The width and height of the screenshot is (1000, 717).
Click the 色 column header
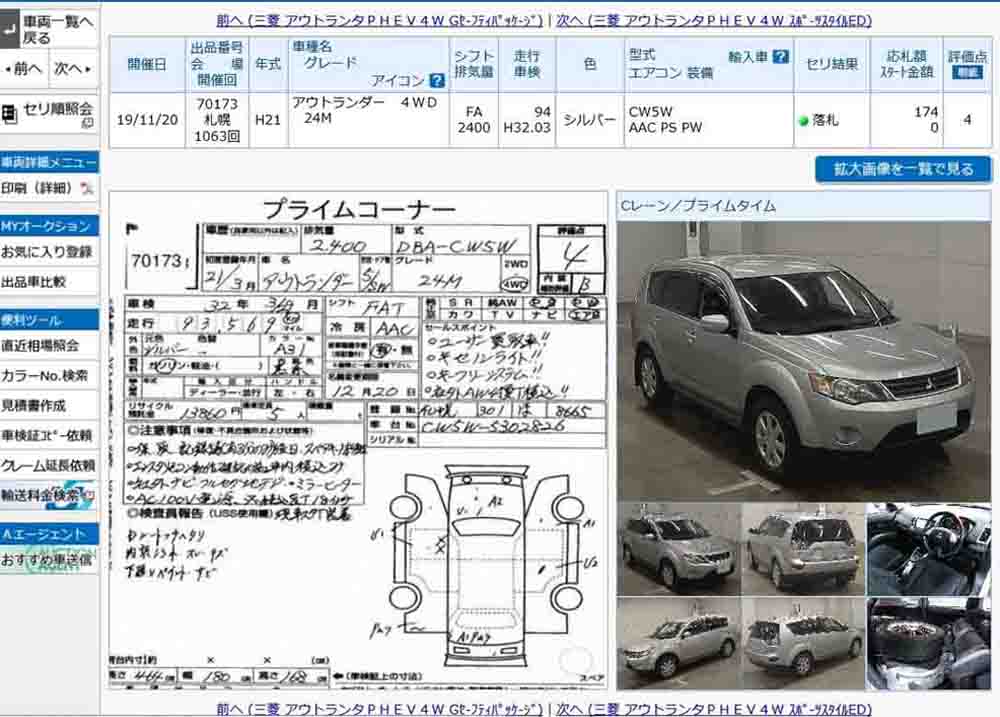click(x=590, y=64)
